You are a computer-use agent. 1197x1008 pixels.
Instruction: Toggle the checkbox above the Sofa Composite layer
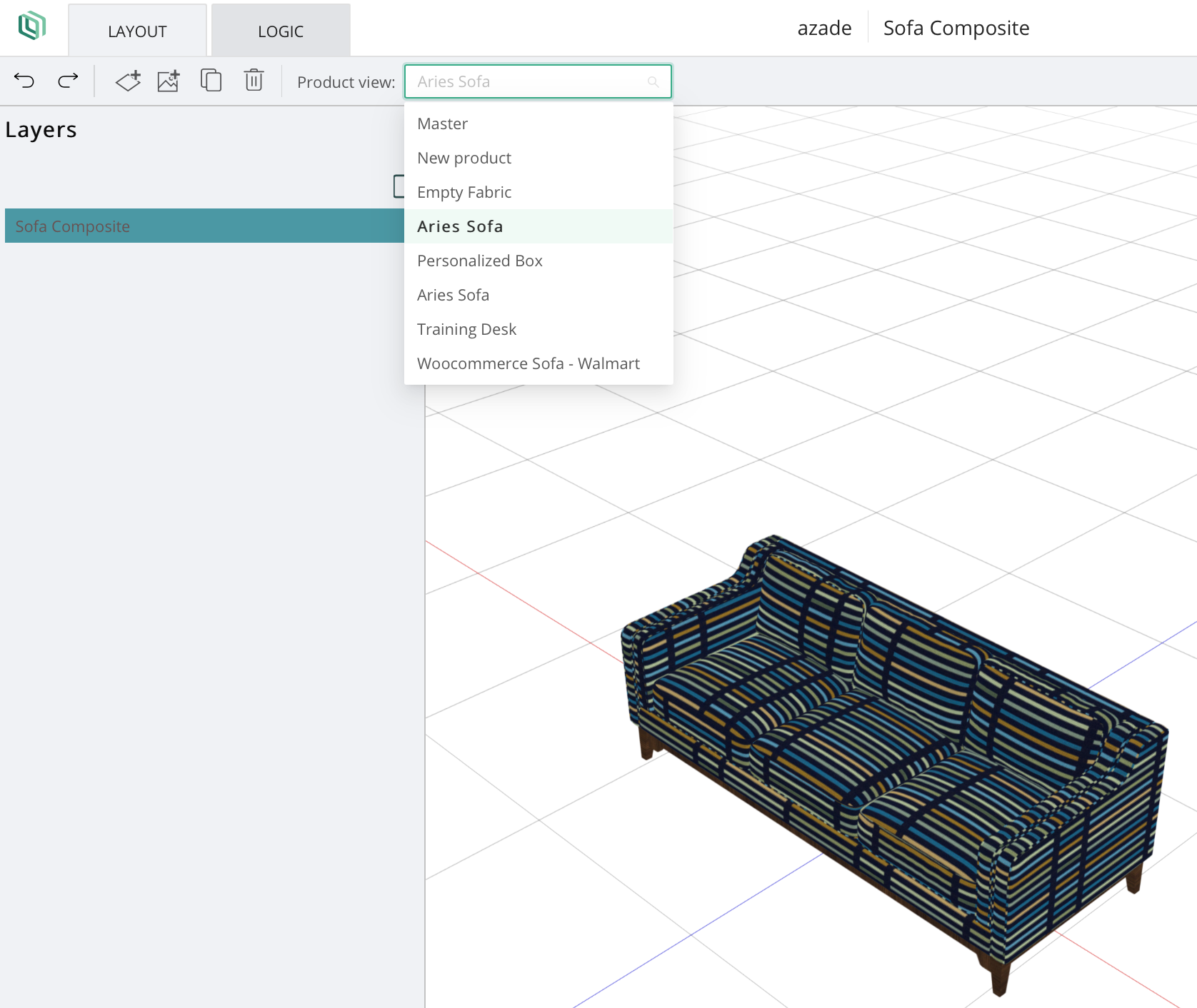point(399,186)
